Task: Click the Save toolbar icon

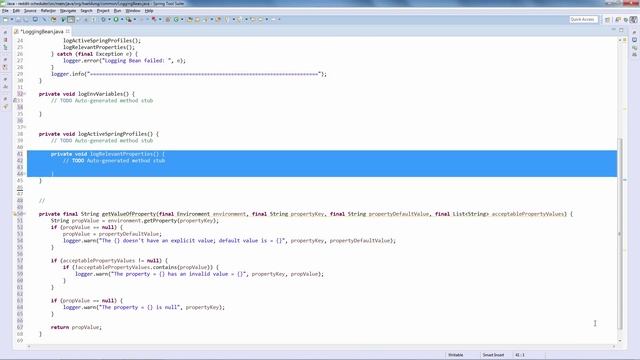Action: 18,19
